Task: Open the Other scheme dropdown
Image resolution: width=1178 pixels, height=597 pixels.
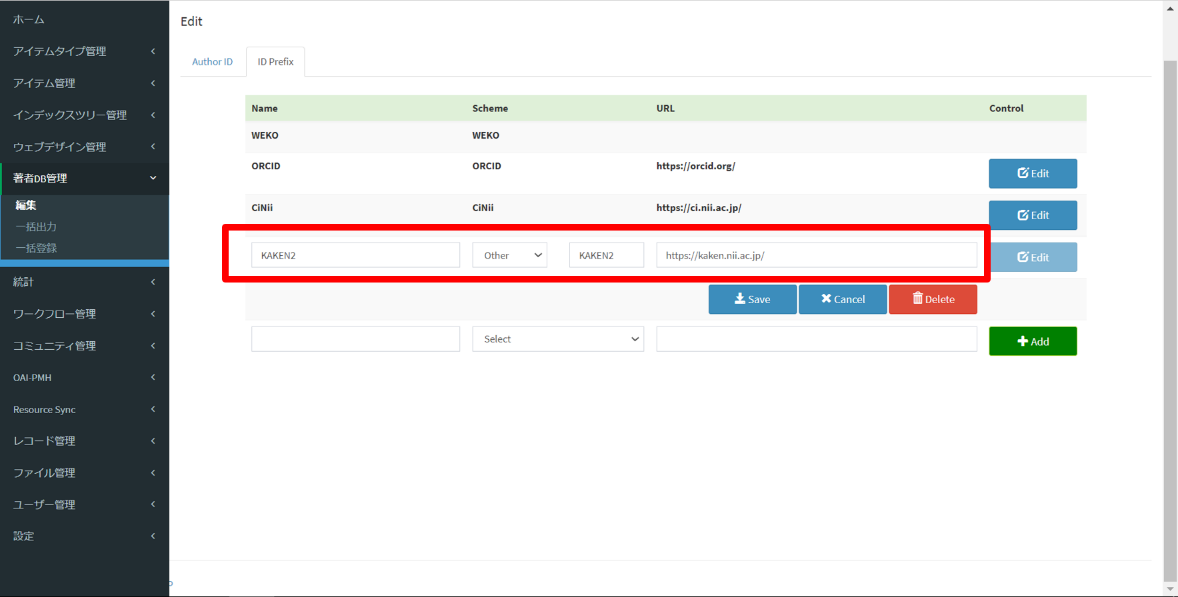Action: pyautogui.click(x=509, y=255)
